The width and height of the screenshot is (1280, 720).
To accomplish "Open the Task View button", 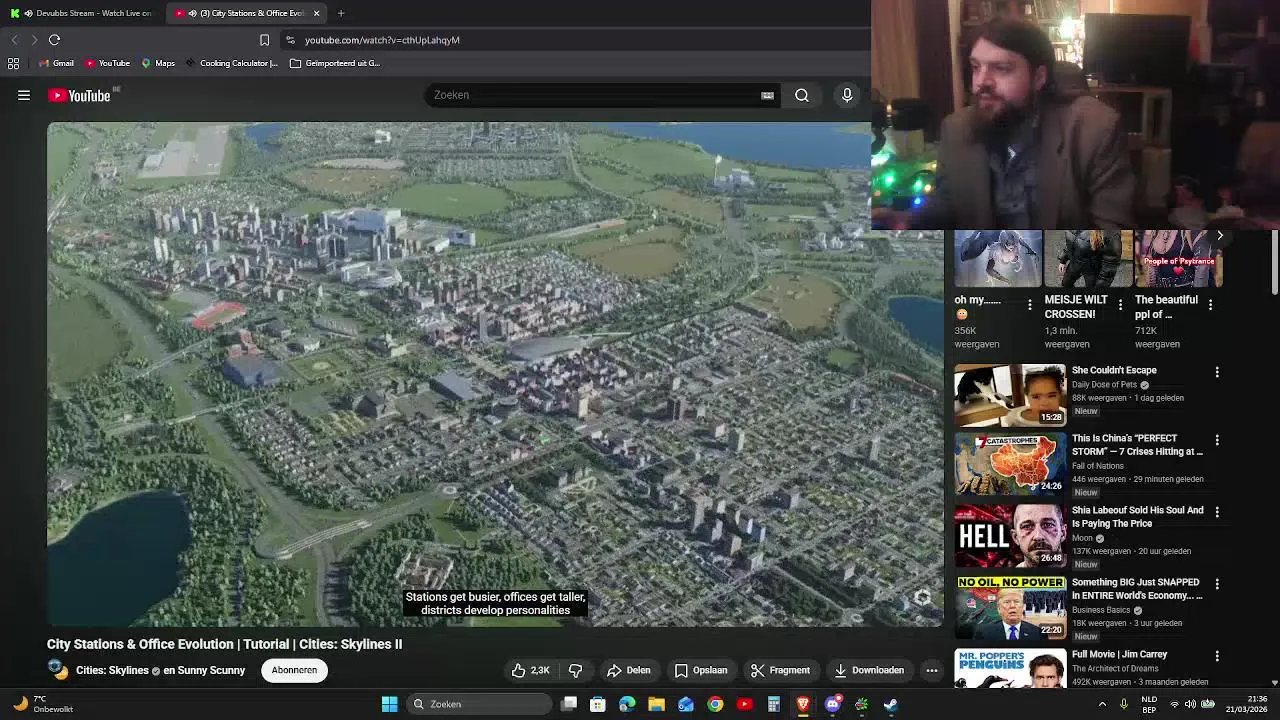I will click(569, 704).
